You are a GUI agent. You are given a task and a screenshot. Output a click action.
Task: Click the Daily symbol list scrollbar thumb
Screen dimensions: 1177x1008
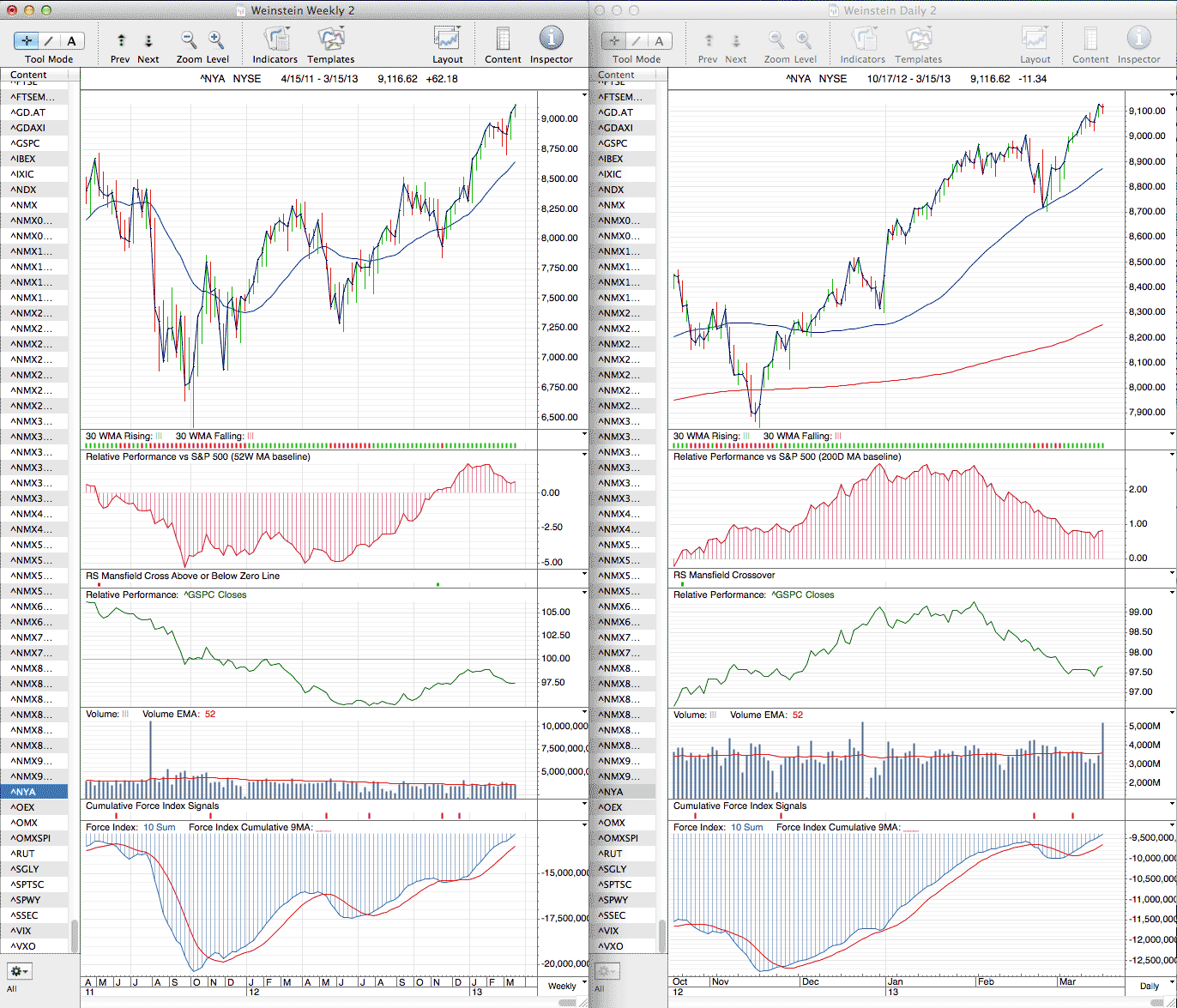661,936
